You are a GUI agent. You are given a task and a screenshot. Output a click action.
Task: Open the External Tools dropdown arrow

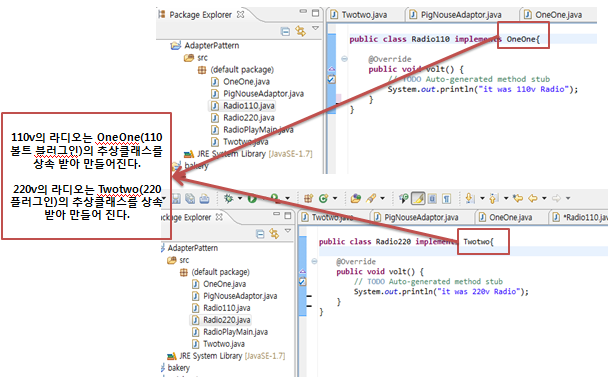287,199
